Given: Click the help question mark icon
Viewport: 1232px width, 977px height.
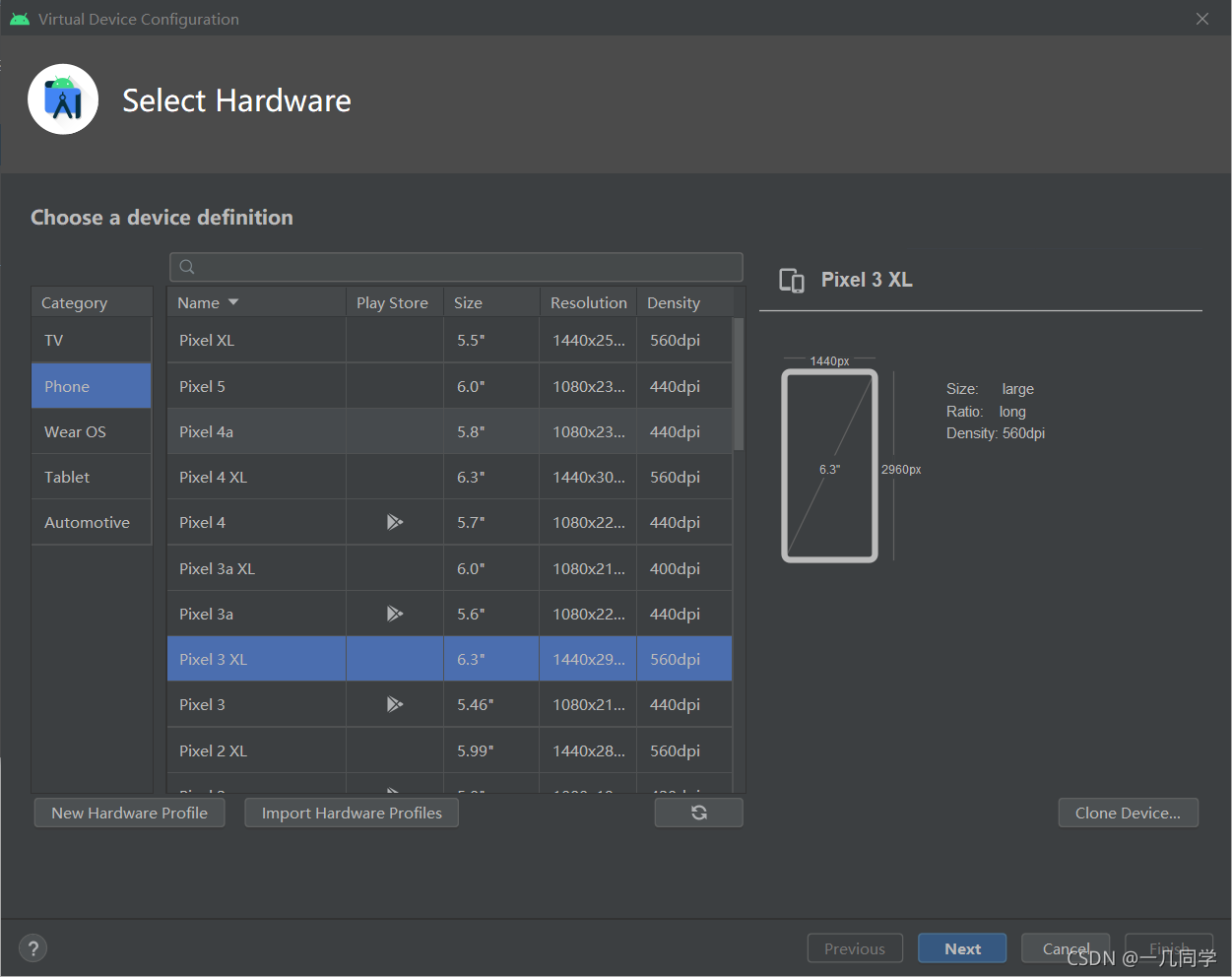Looking at the screenshot, I should tap(33, 948).
